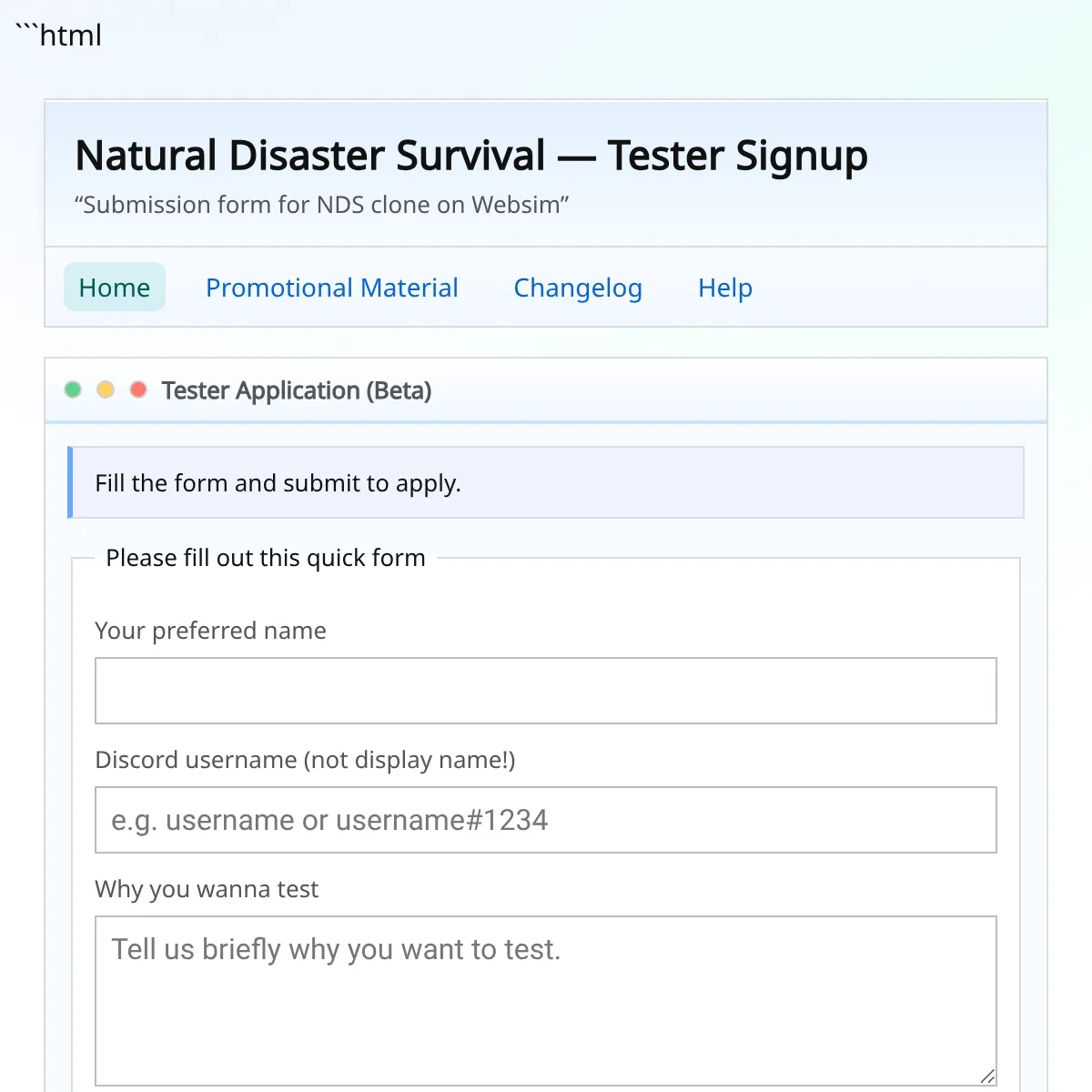Click the html code marker text at top

point(57,35)
